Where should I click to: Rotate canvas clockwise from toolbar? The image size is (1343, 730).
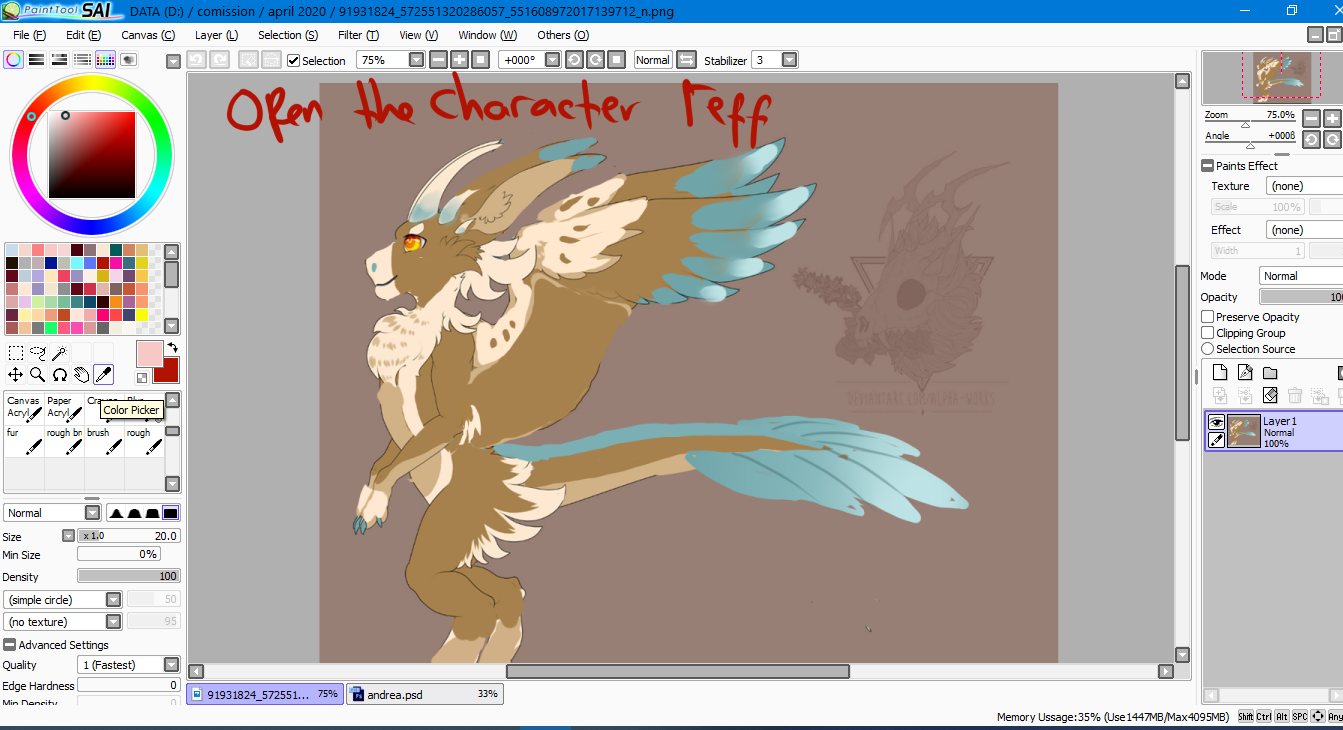coord(596,60)
